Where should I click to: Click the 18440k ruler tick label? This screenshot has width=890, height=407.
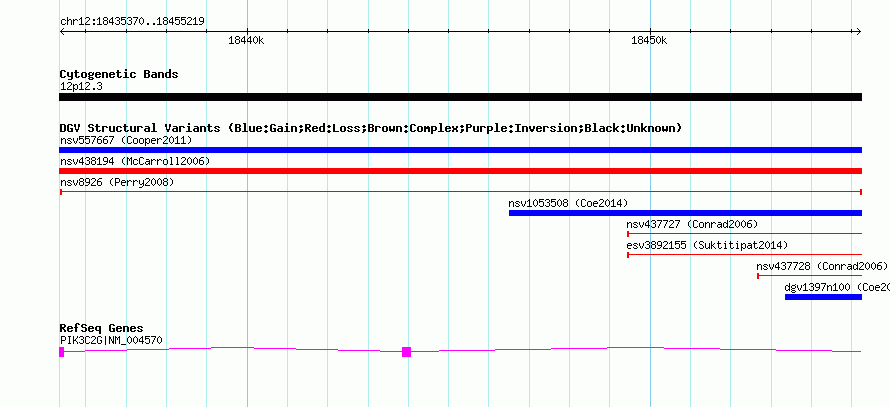[246, 41]
